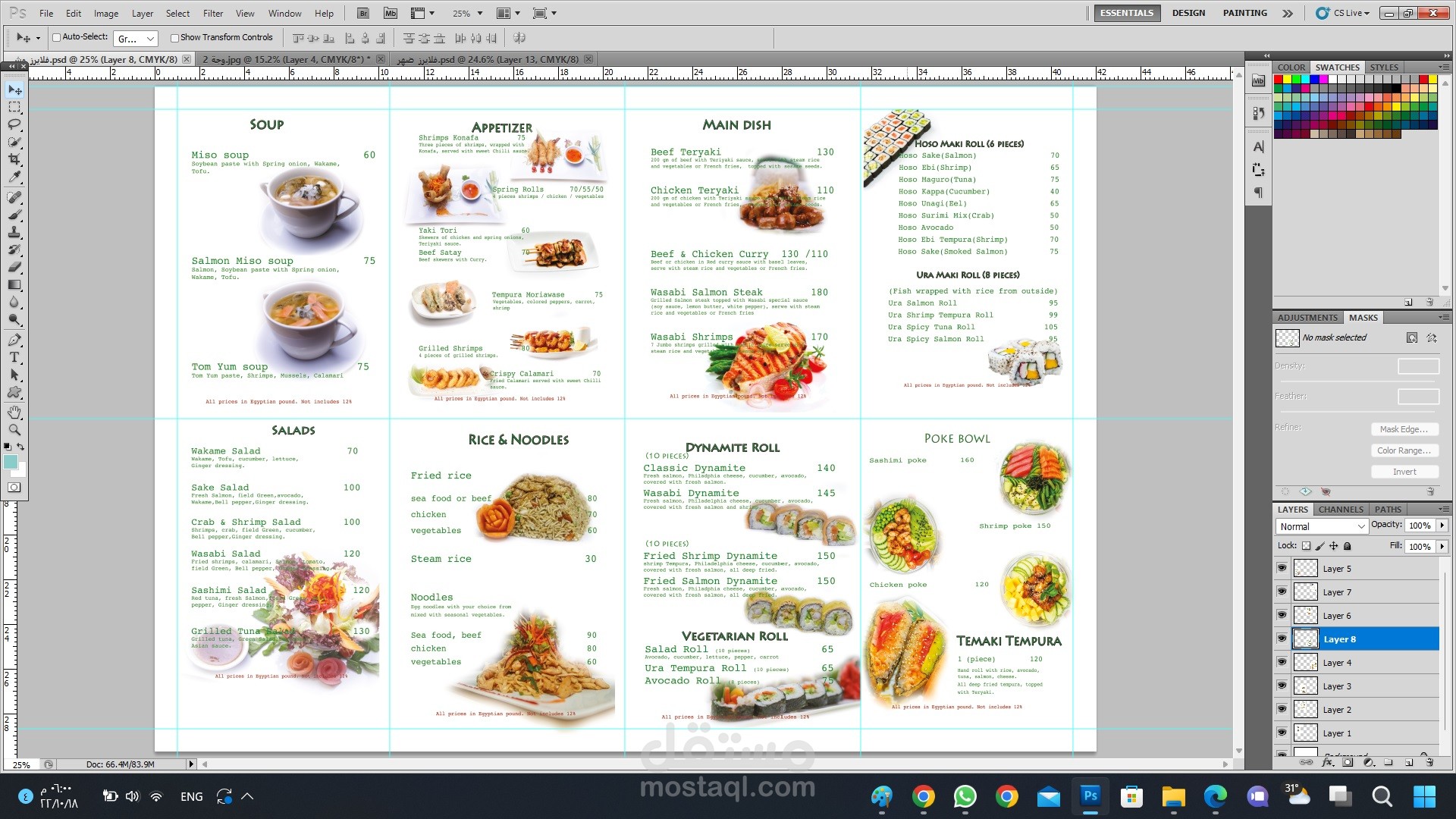The height and width of the screenshot is (819, 1456).
Task: Toggle Quick Mask mode
Action: pos(14,488)
